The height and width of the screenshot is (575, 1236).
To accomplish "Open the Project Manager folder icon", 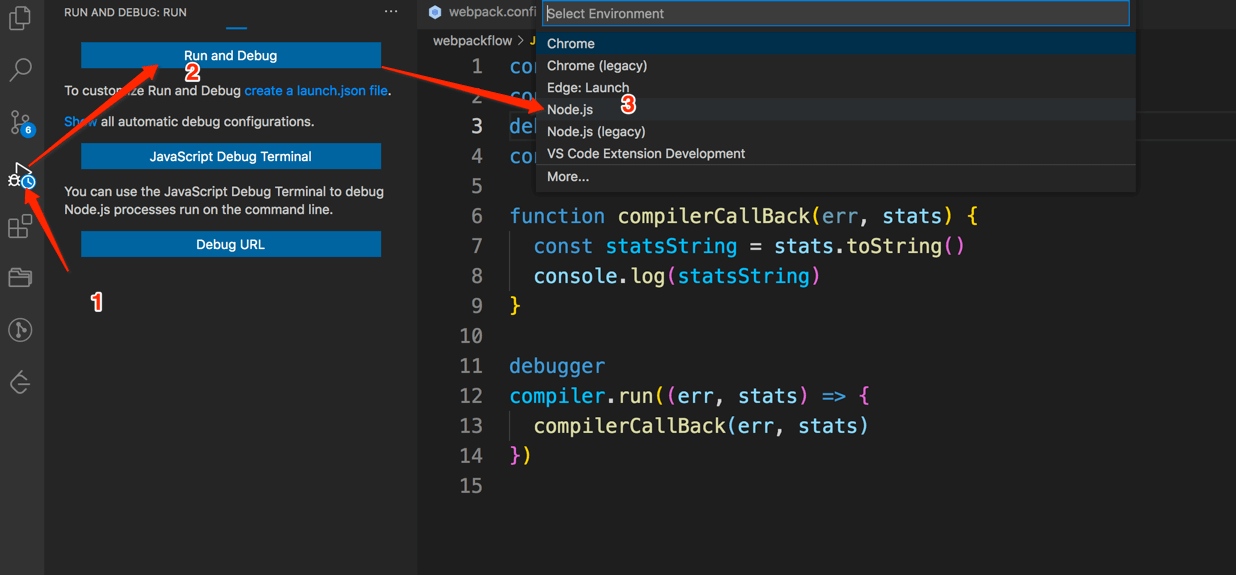I will [x=20, y=278].
